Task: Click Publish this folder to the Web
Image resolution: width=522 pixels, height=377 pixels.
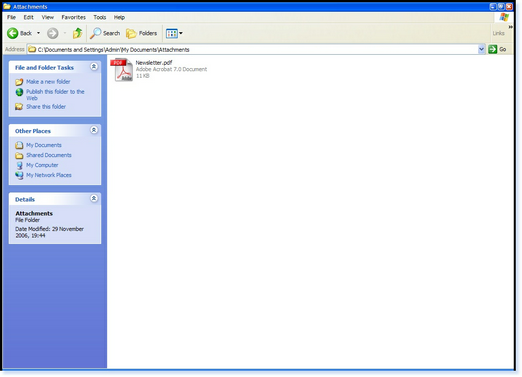Action: (x=55, y=95)
